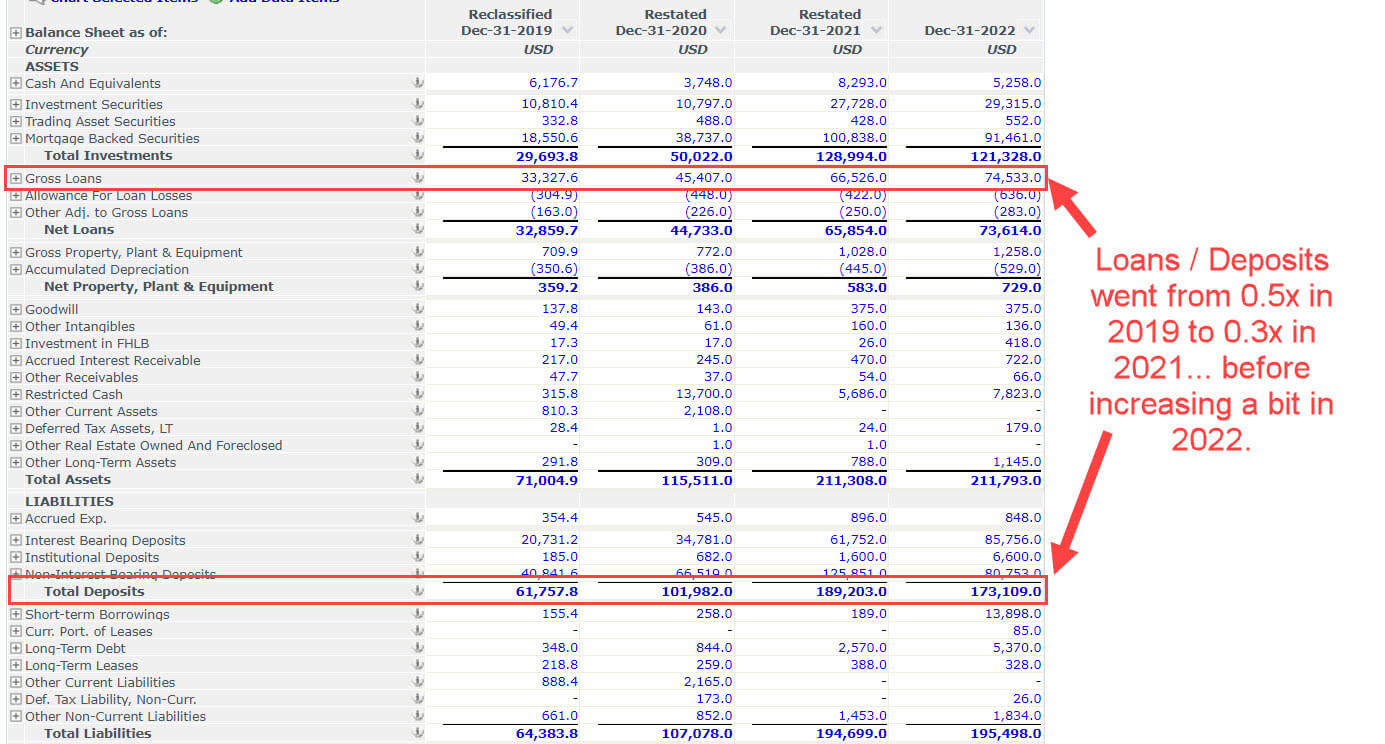
Task: Expand the Interest Bearing Deposits row
Action: pyautogui.click(x=16, y=540)
